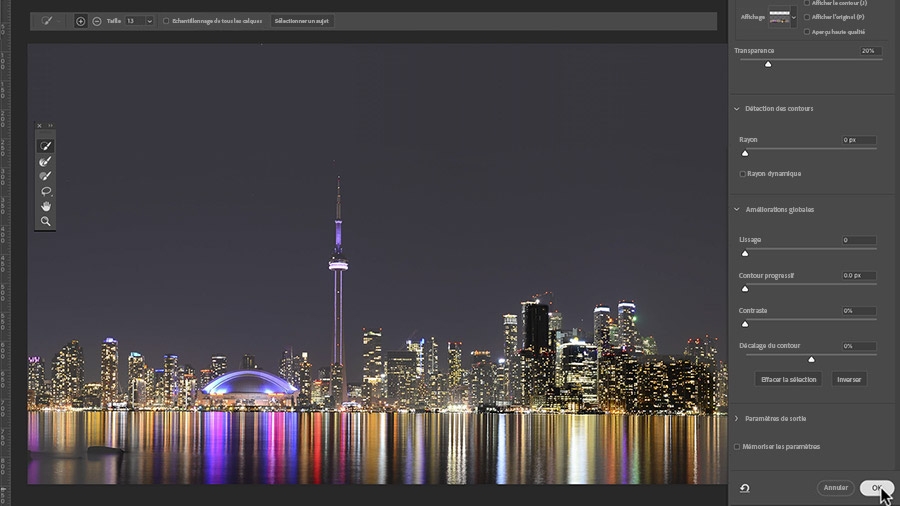Screen dimensions: 900x506
Task: Click Effacer la sélection button
Action: coord(788,379)
